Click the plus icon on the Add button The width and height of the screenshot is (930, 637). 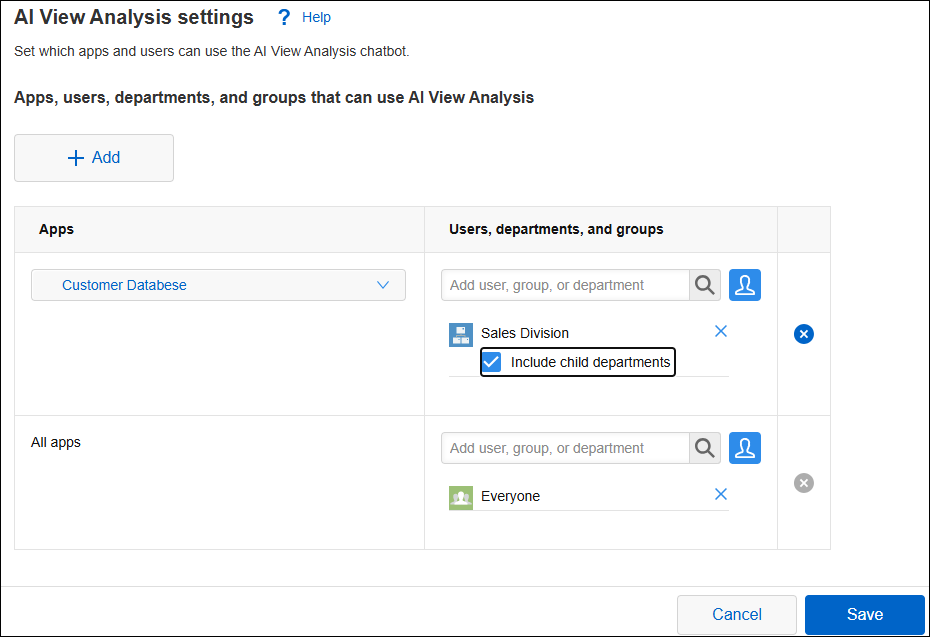click(x=75, y=157)
